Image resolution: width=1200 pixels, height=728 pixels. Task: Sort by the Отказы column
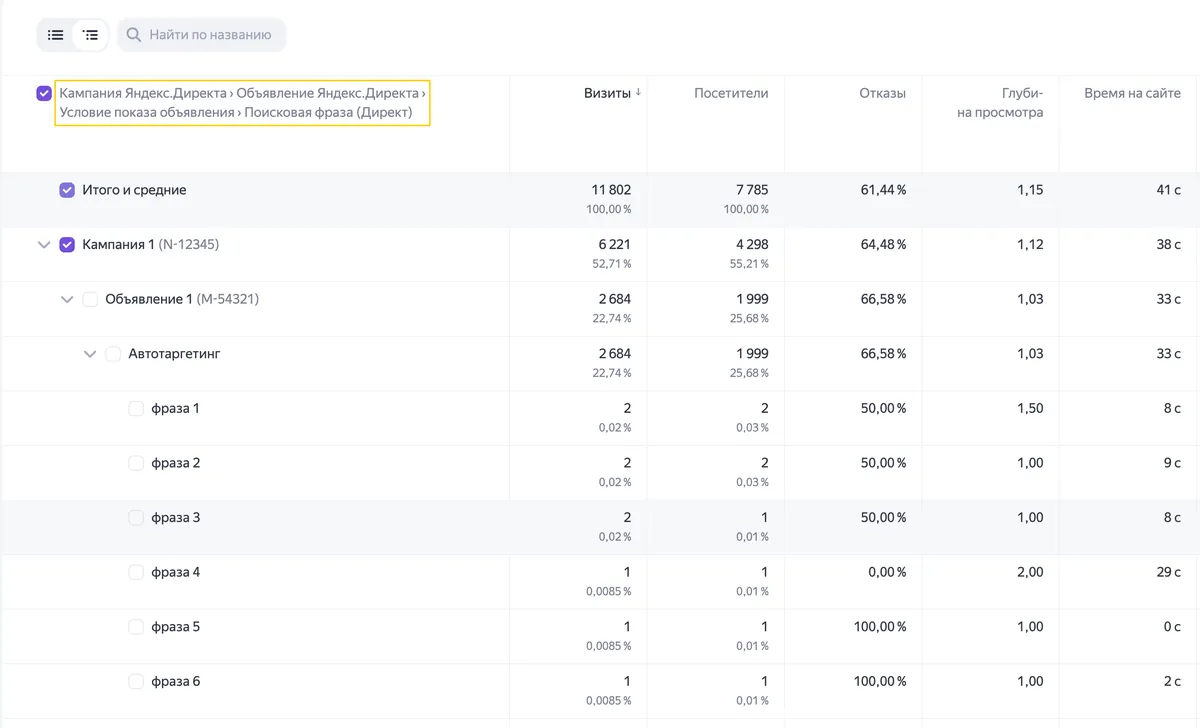pyautogui.click(x=882, y=93)
